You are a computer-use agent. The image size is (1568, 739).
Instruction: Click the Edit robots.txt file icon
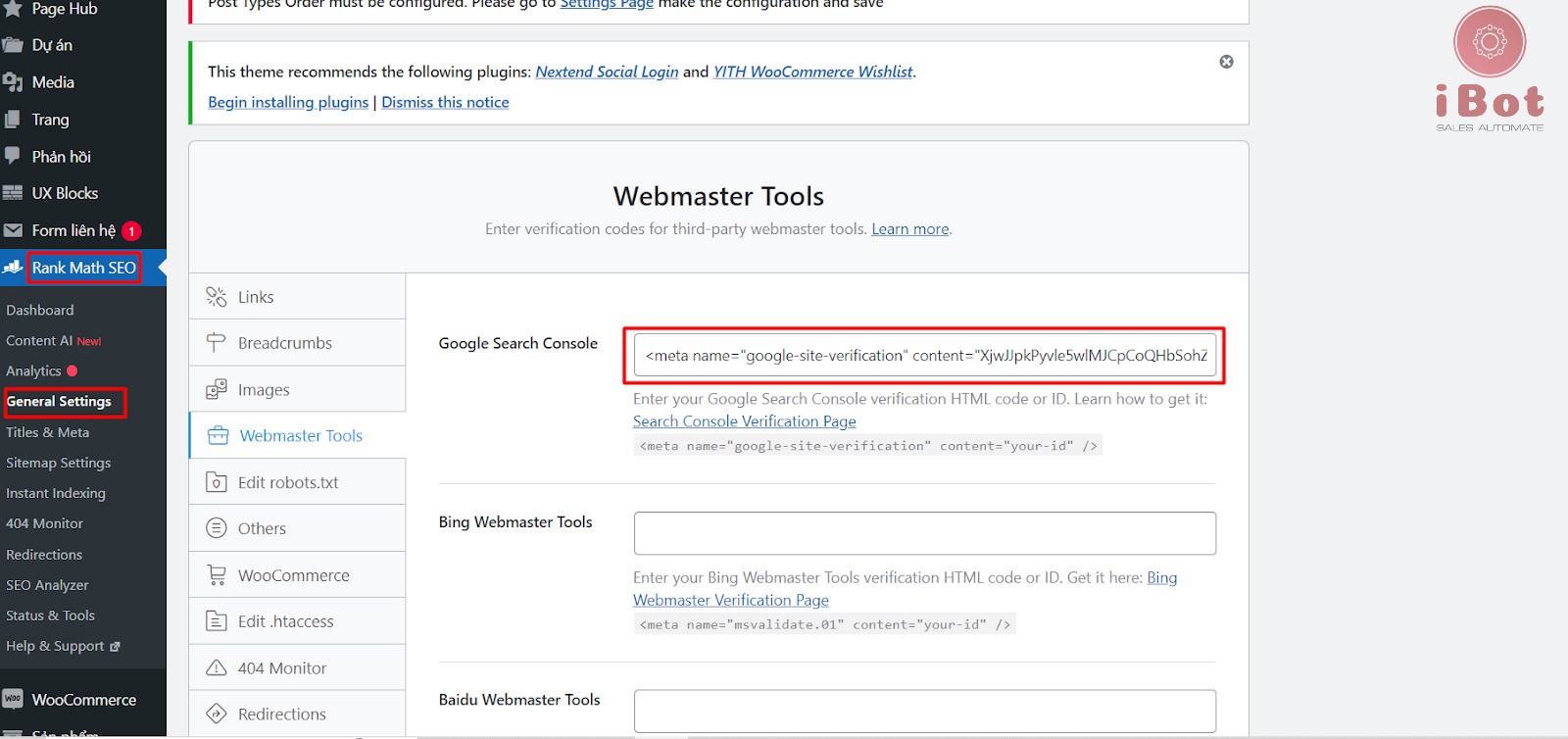coord(217,482)
